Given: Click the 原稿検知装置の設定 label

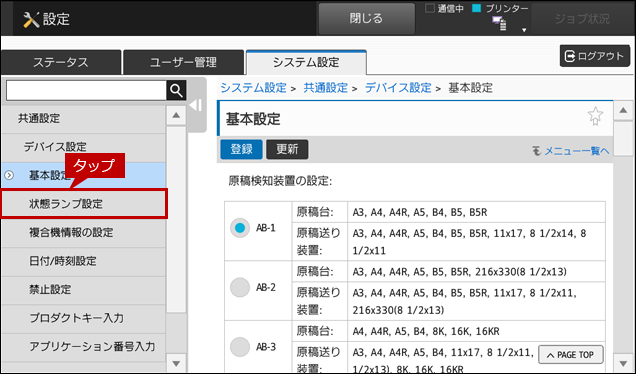Looking at the screenshot, I should [x=280, y=181].
